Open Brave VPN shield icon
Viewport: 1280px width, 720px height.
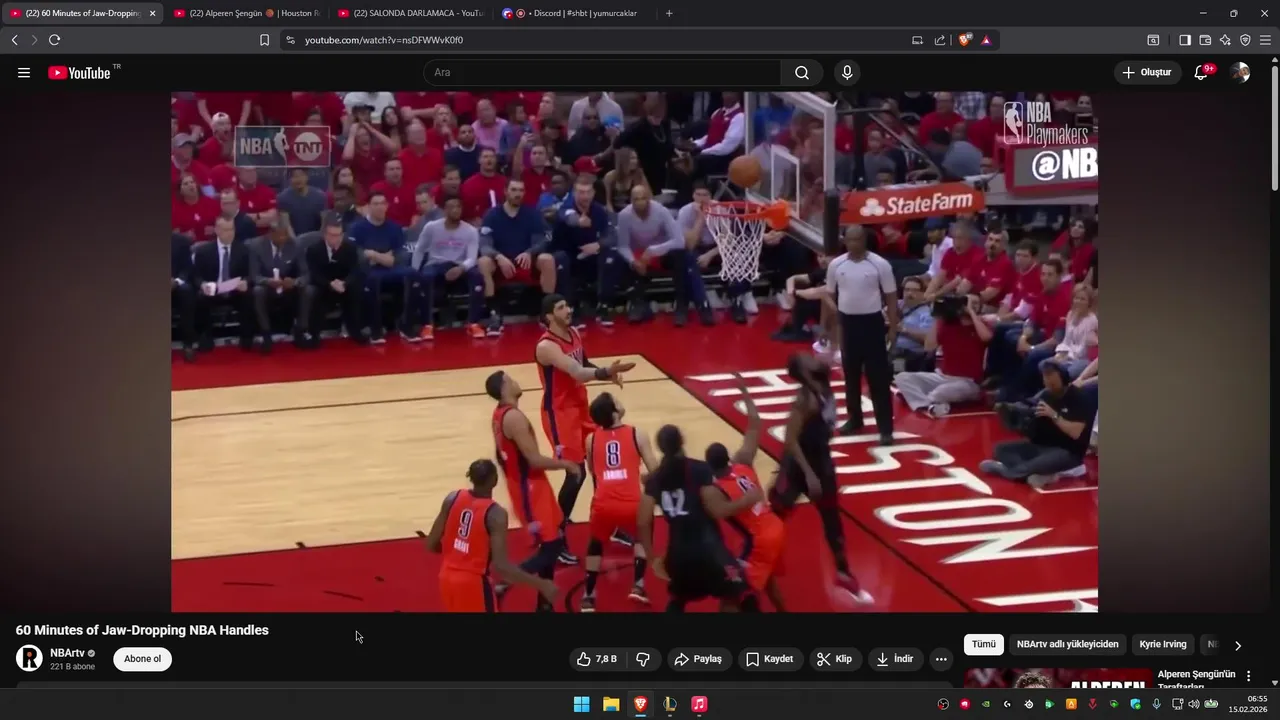[x=1245, y=40]
